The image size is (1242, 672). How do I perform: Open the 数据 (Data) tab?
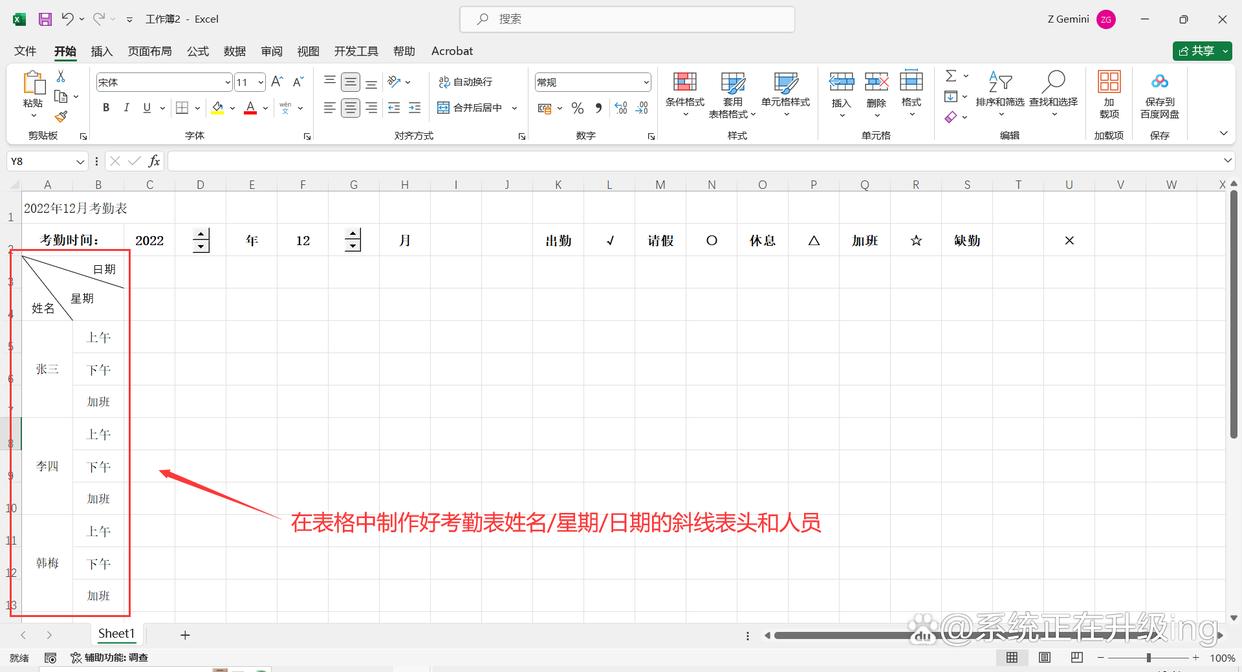[235, 51]
